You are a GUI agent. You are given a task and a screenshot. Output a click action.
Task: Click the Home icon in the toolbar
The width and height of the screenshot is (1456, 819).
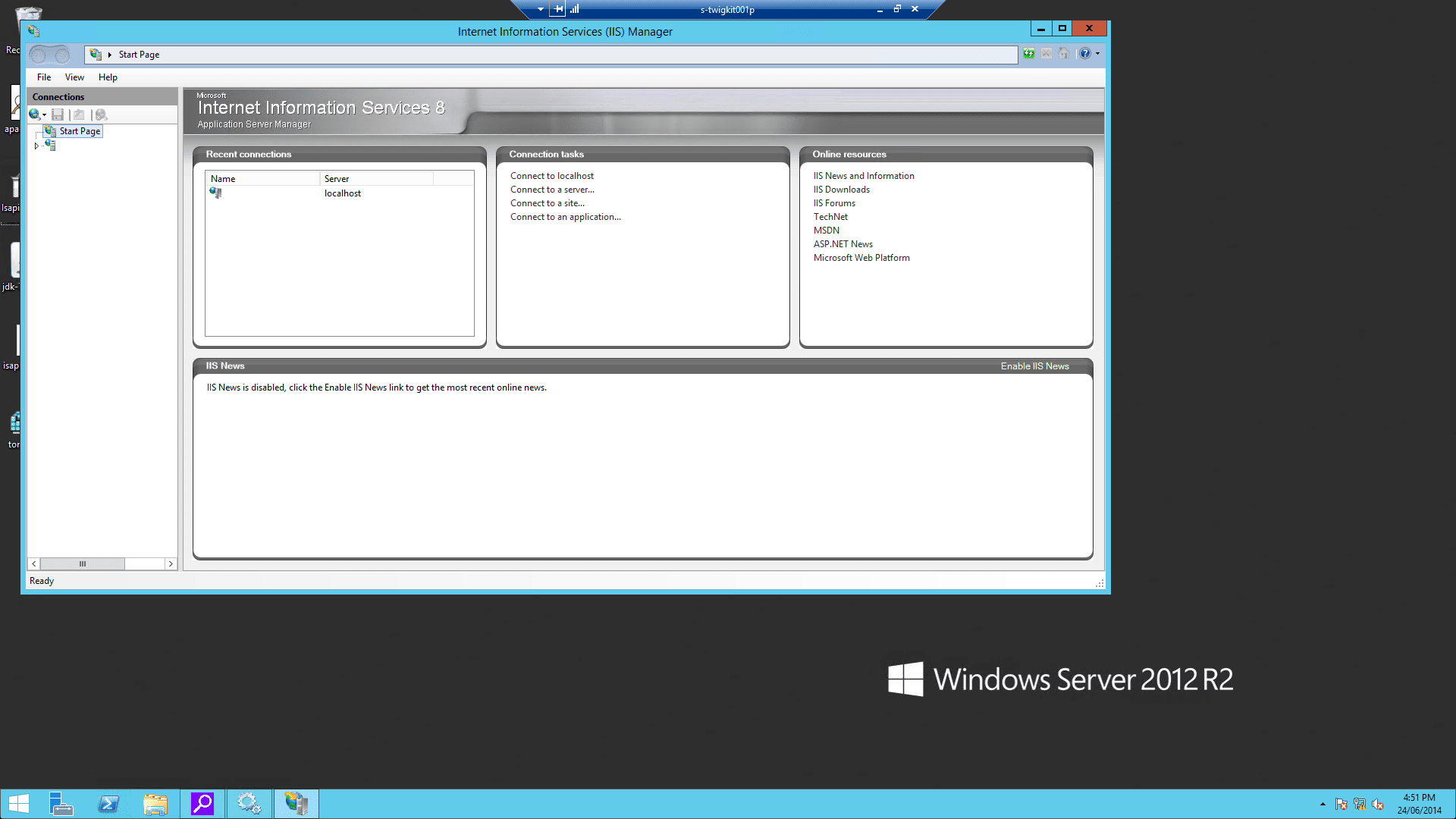point(1063,54)
